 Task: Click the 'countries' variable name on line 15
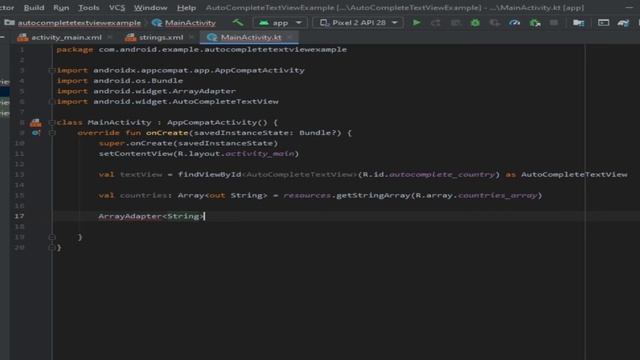coord(143,195)
